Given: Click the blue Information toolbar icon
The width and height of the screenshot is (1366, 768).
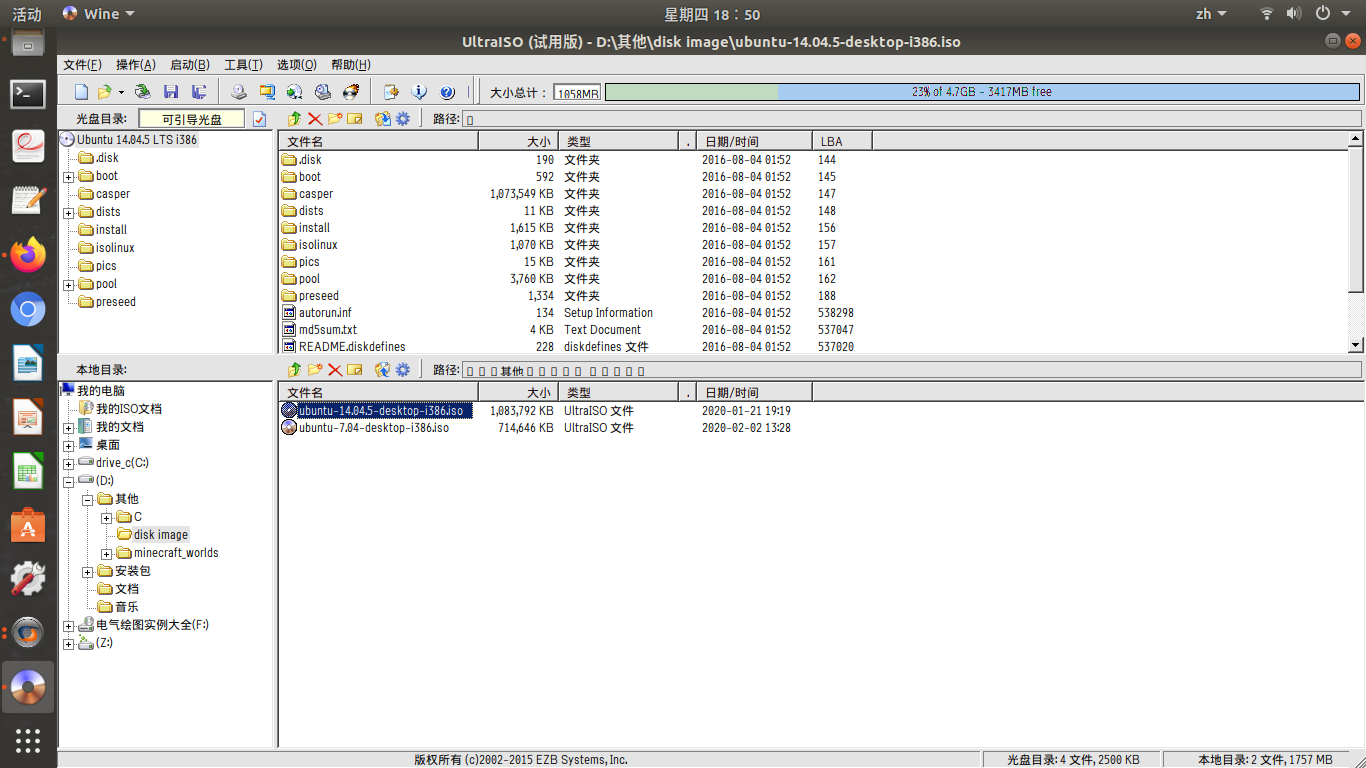Looking at the screenshot, I should tap(419, 92).
